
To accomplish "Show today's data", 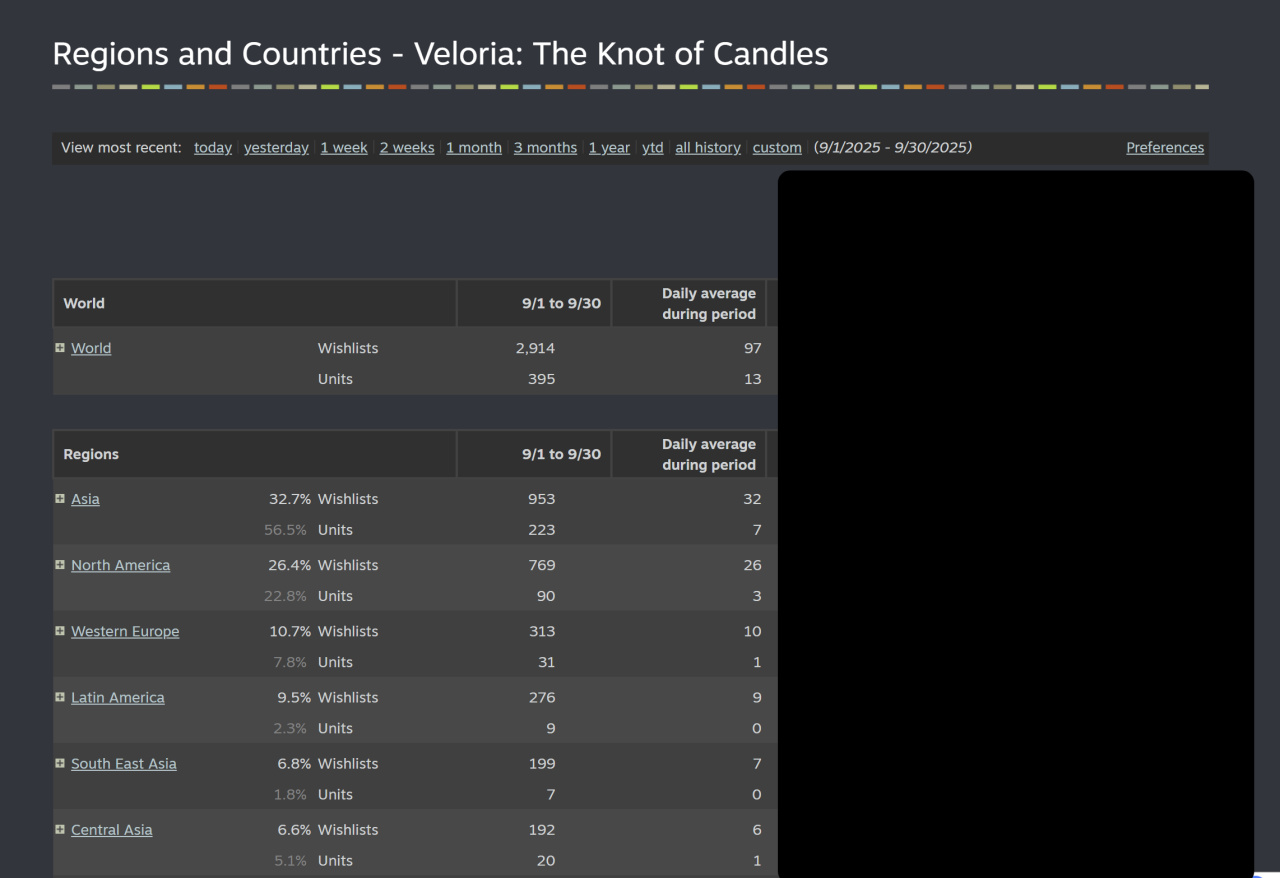I will (x=213, y=148).
